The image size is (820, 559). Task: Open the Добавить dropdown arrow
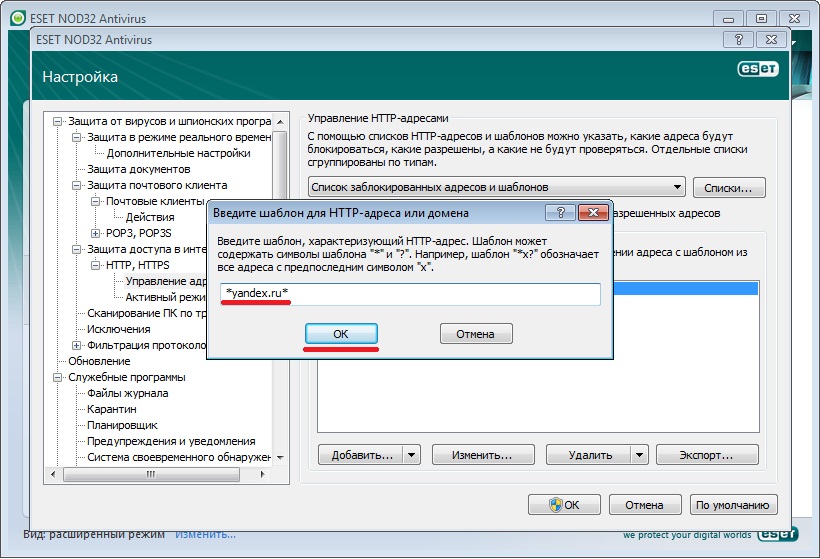coord(412,455)
